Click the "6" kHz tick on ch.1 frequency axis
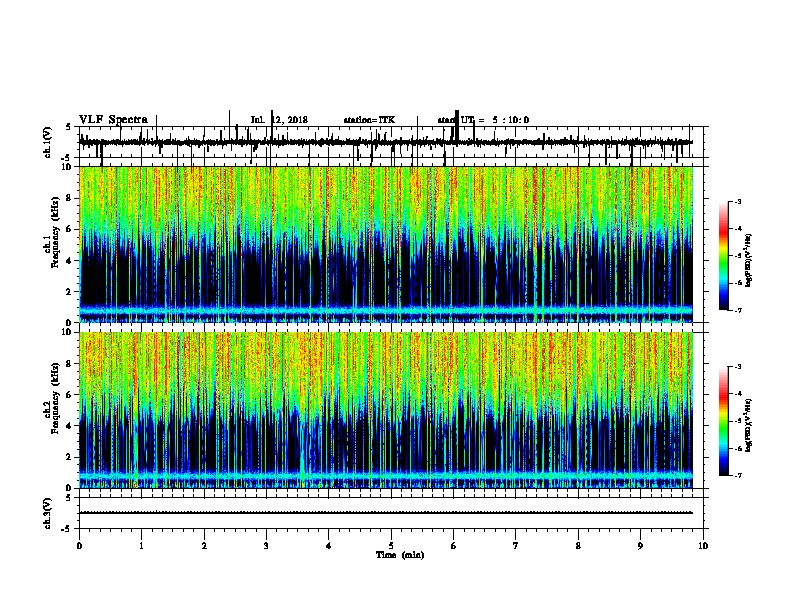This screenshot has height=612, width=792. (x=69, y=229)
